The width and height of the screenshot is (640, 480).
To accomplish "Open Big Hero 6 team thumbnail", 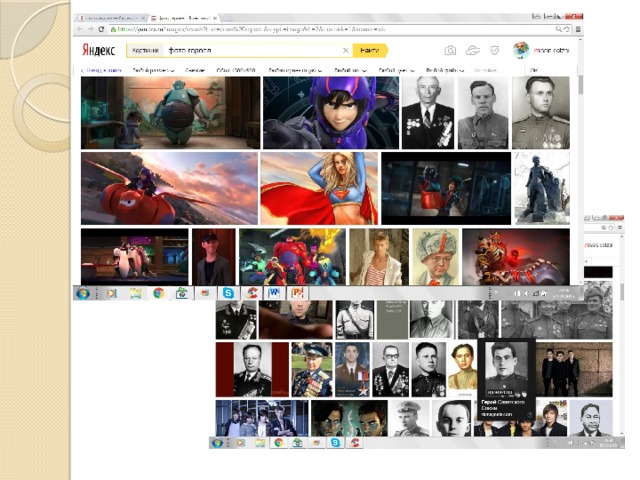I will [292, 257].
